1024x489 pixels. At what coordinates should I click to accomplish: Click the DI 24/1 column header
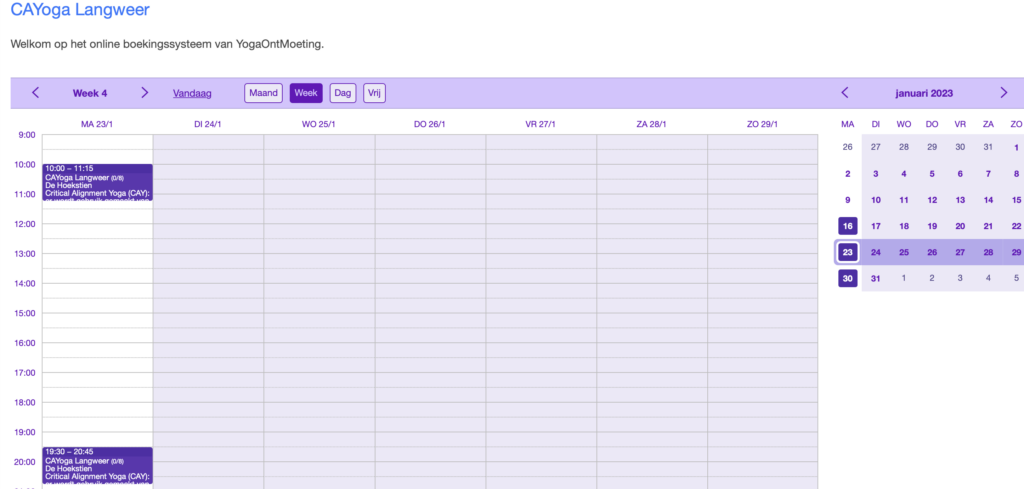pyautogui.click(x=208, y=124)
